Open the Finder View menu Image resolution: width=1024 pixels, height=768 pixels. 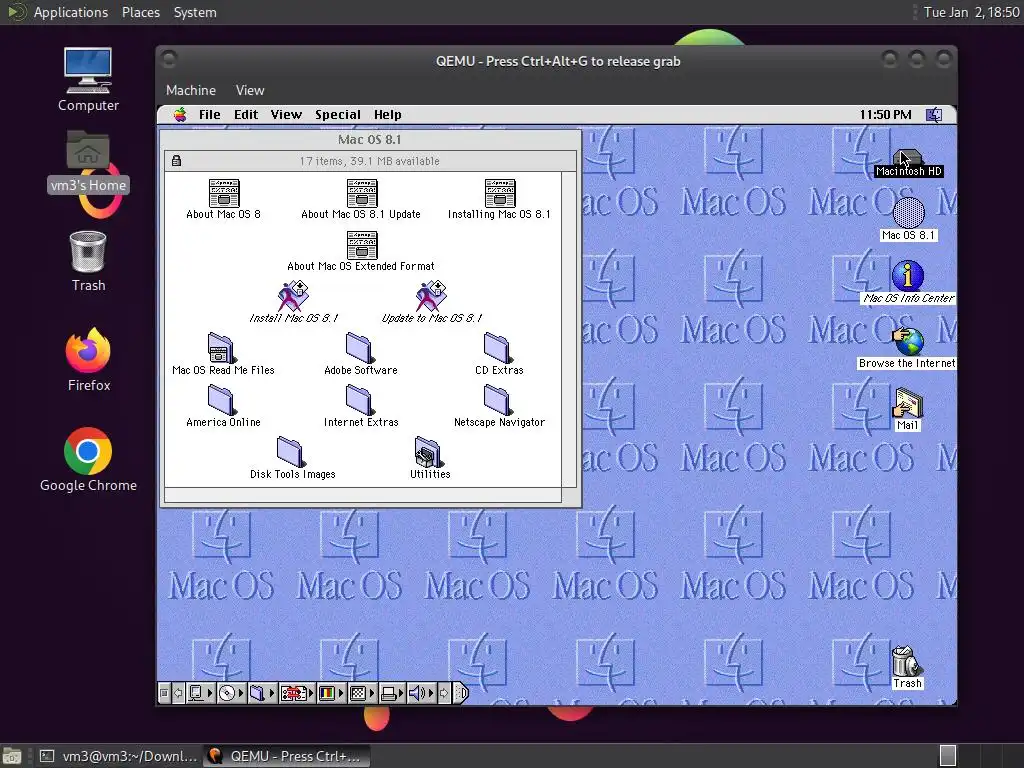(x=286, y=115)
